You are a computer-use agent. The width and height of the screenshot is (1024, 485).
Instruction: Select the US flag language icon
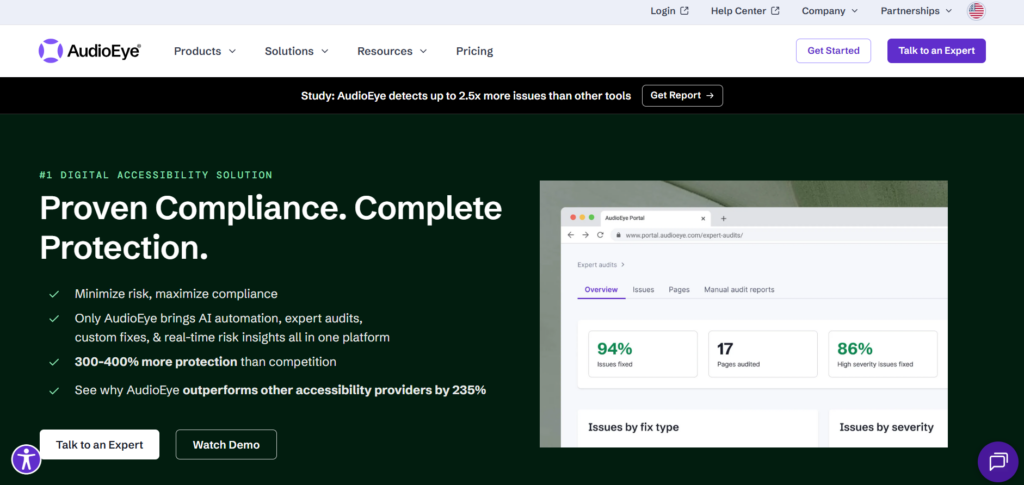[976, 10]
